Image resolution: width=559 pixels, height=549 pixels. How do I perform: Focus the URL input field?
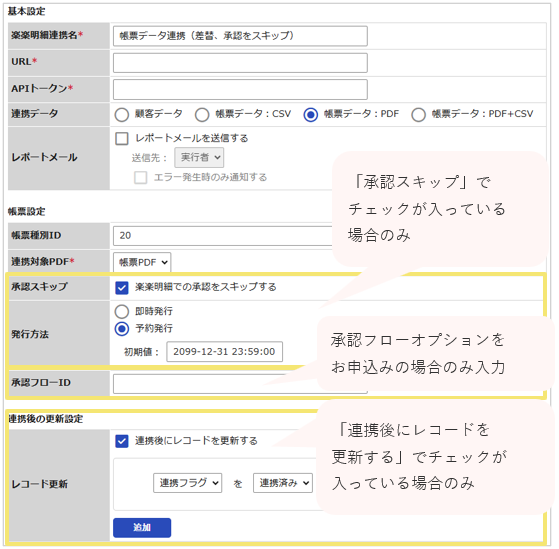coord(240,63)
